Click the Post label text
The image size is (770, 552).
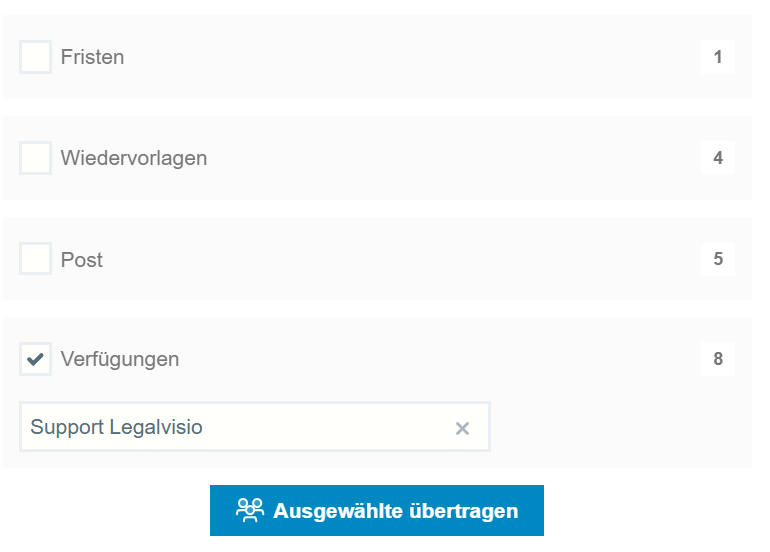(x=82, y=259)
